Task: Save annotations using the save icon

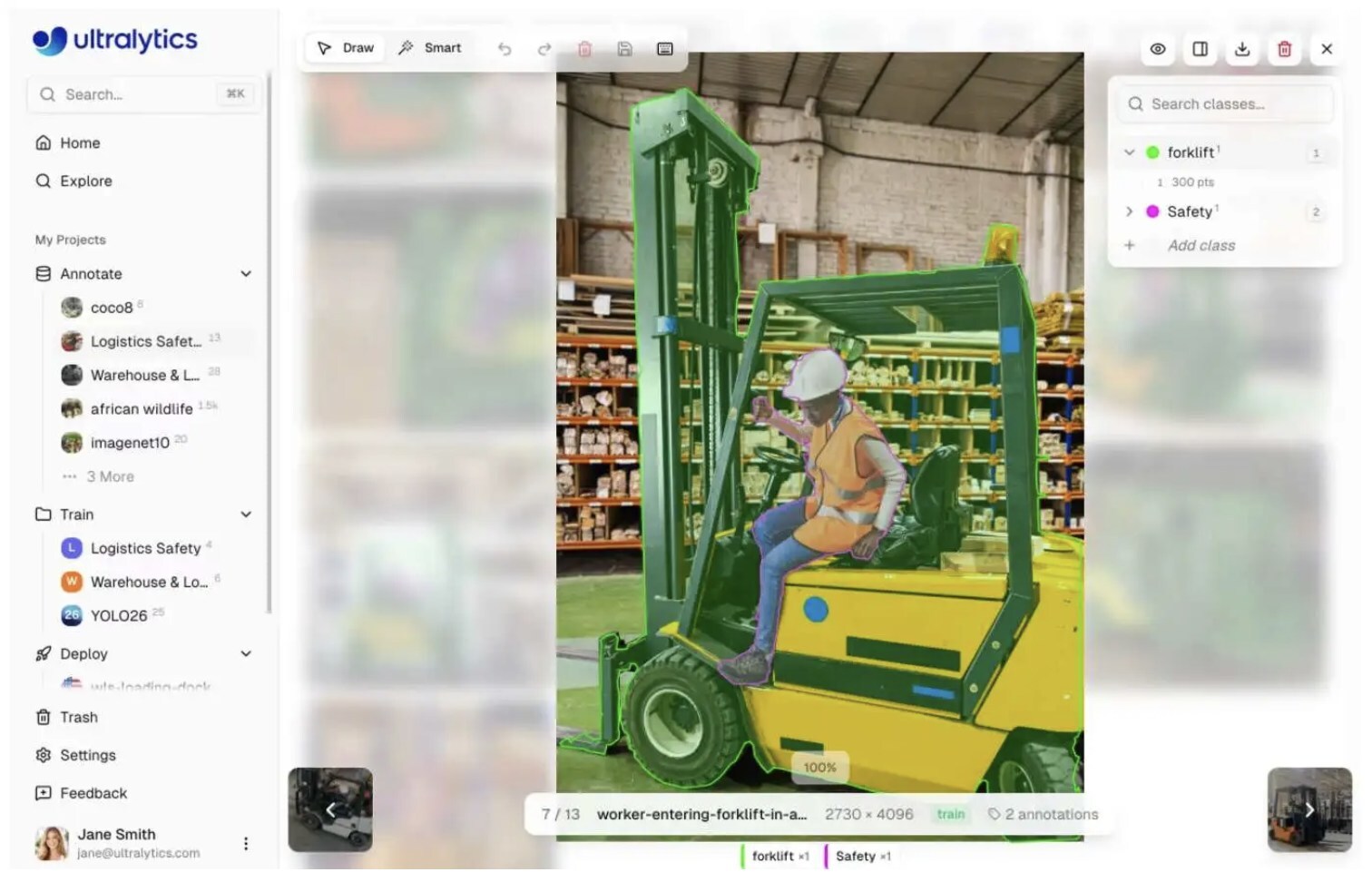Action: [624, 49]
